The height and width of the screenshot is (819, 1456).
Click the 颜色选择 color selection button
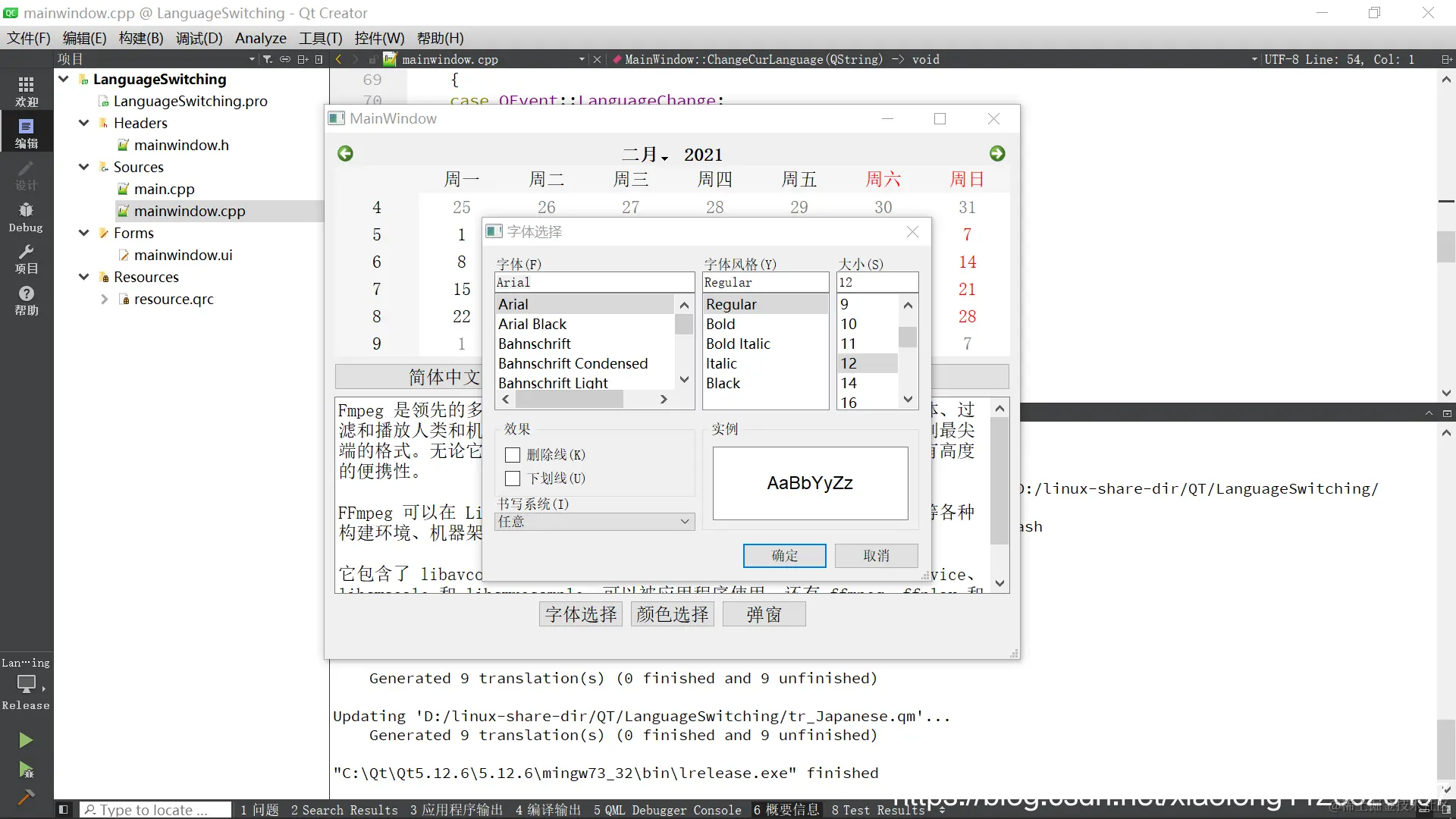click(672, 614)
